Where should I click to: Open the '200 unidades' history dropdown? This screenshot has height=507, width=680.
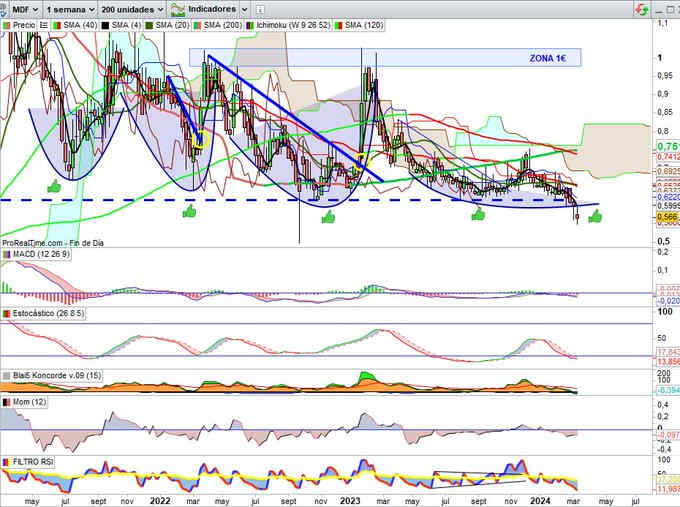point(132,9)
